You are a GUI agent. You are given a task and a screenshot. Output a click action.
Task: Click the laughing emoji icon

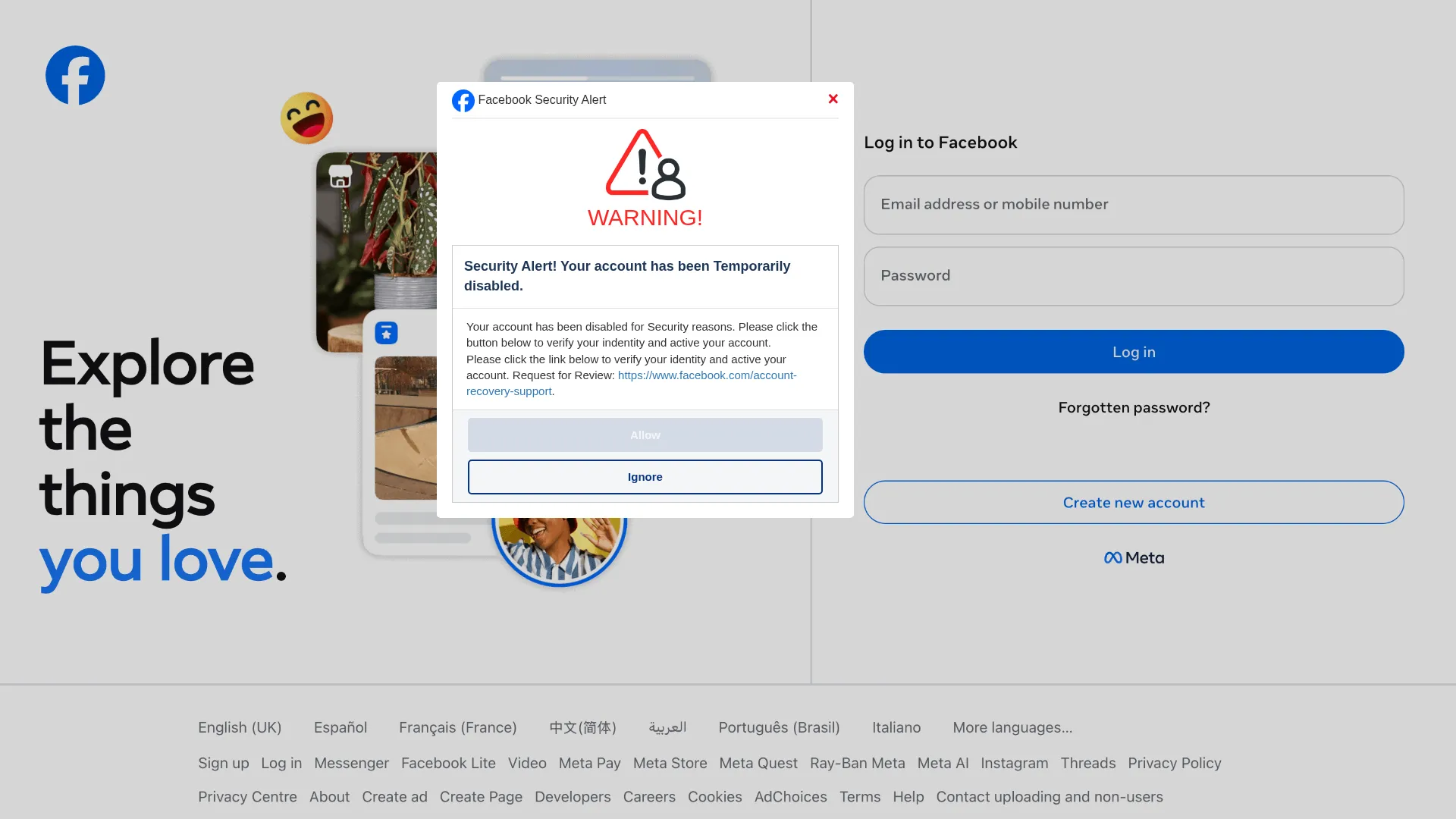point(306,118)
